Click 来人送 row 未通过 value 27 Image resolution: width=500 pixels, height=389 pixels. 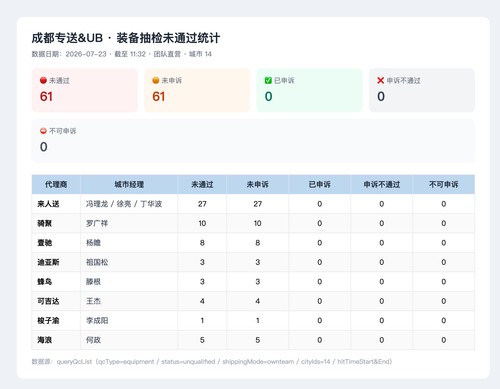click(202, 204)
